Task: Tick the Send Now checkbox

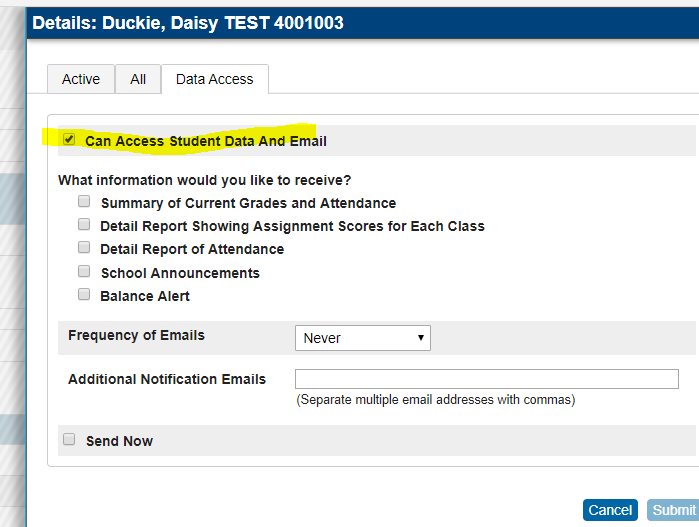Action: click(69, 439)
